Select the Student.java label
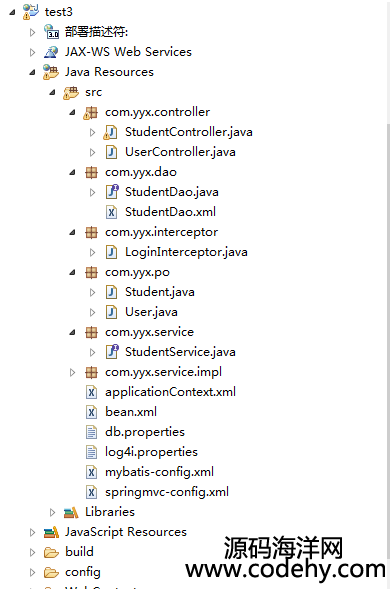The height and width of the screenshot is (589, 390). tap(160, 292)
